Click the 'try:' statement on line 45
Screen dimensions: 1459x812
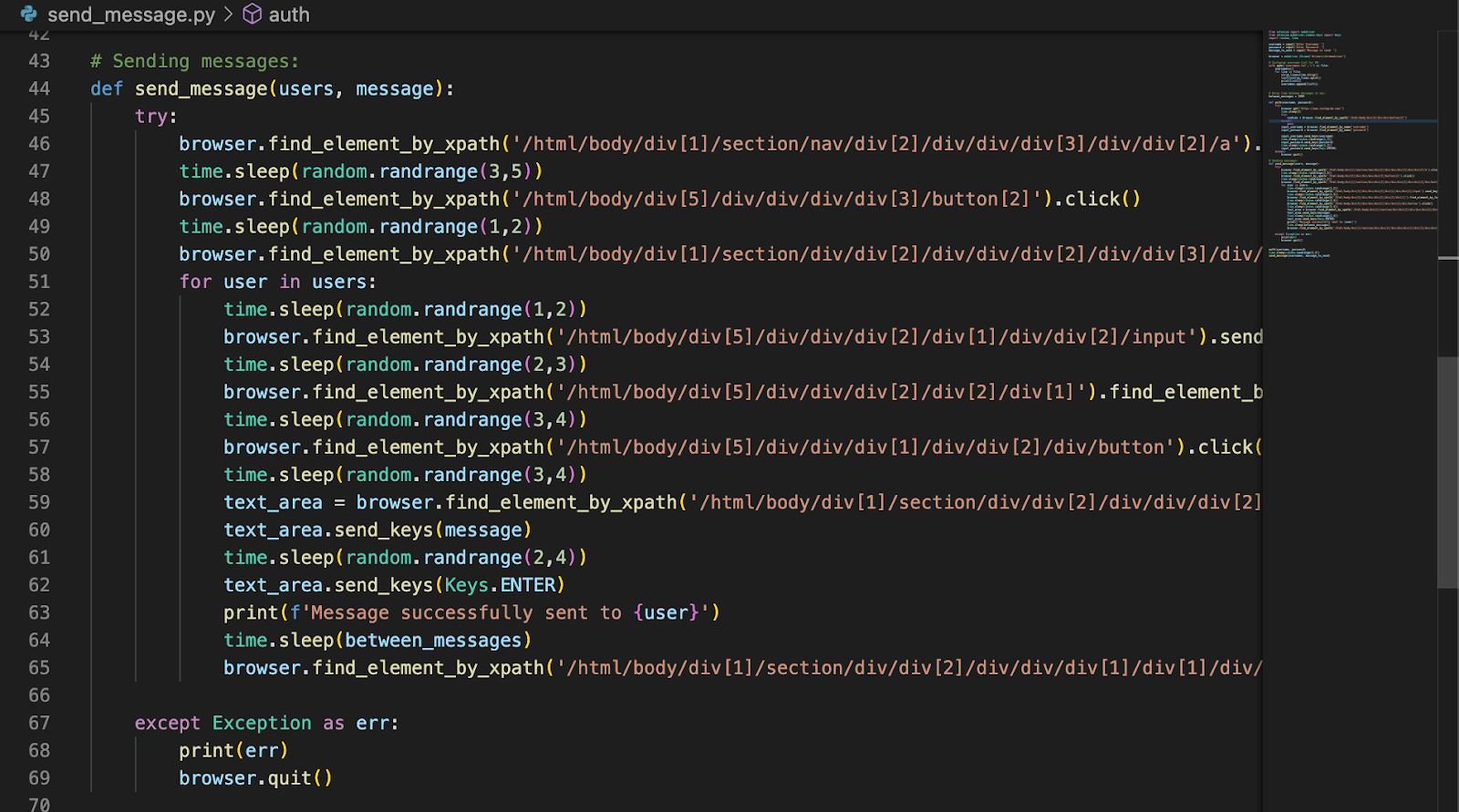pos(156,116)
